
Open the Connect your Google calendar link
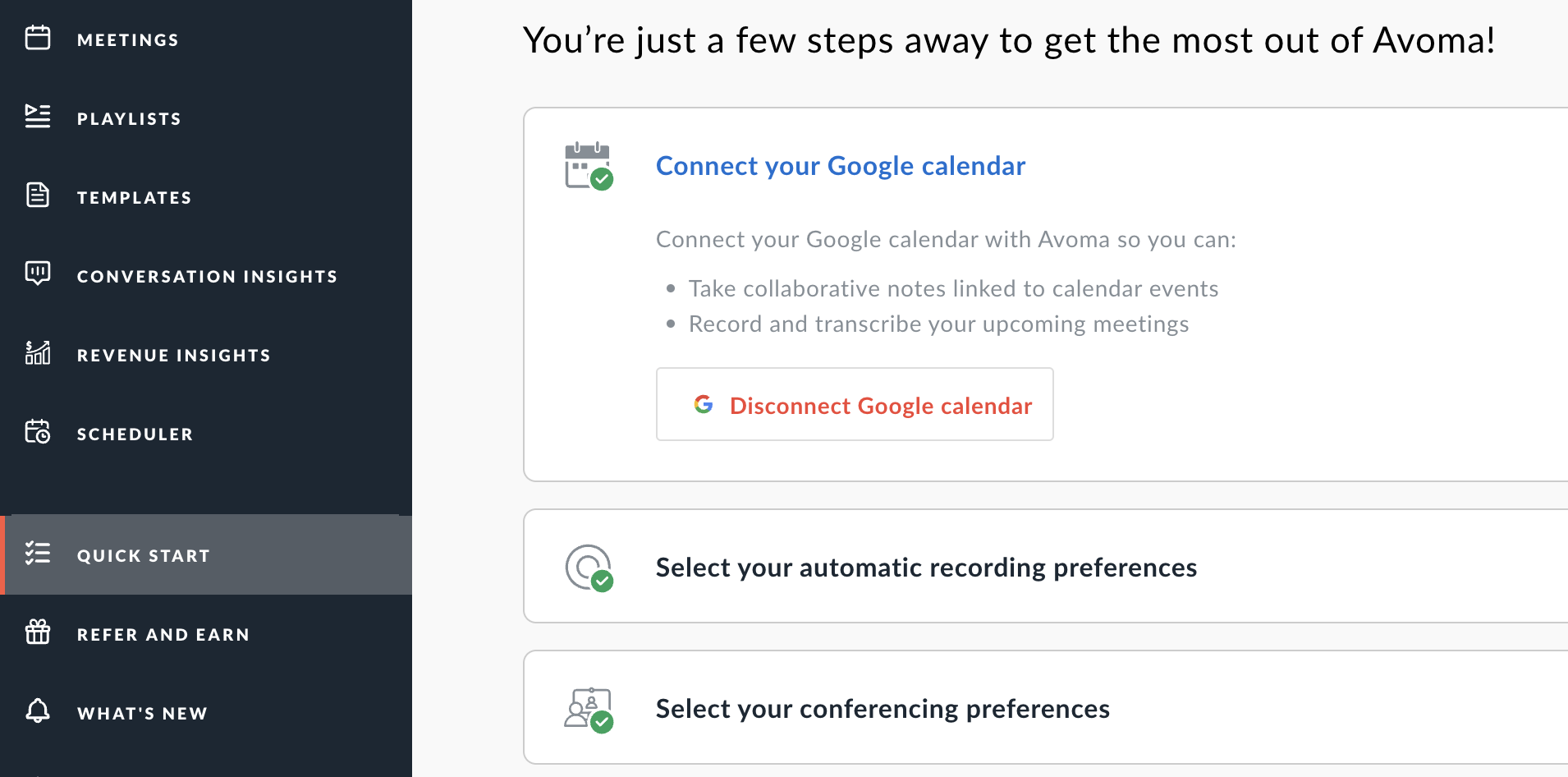tap(840, 165)
